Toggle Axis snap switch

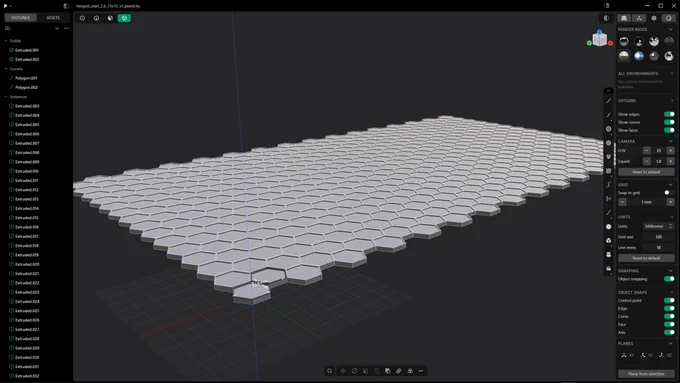tap(669, 332)
